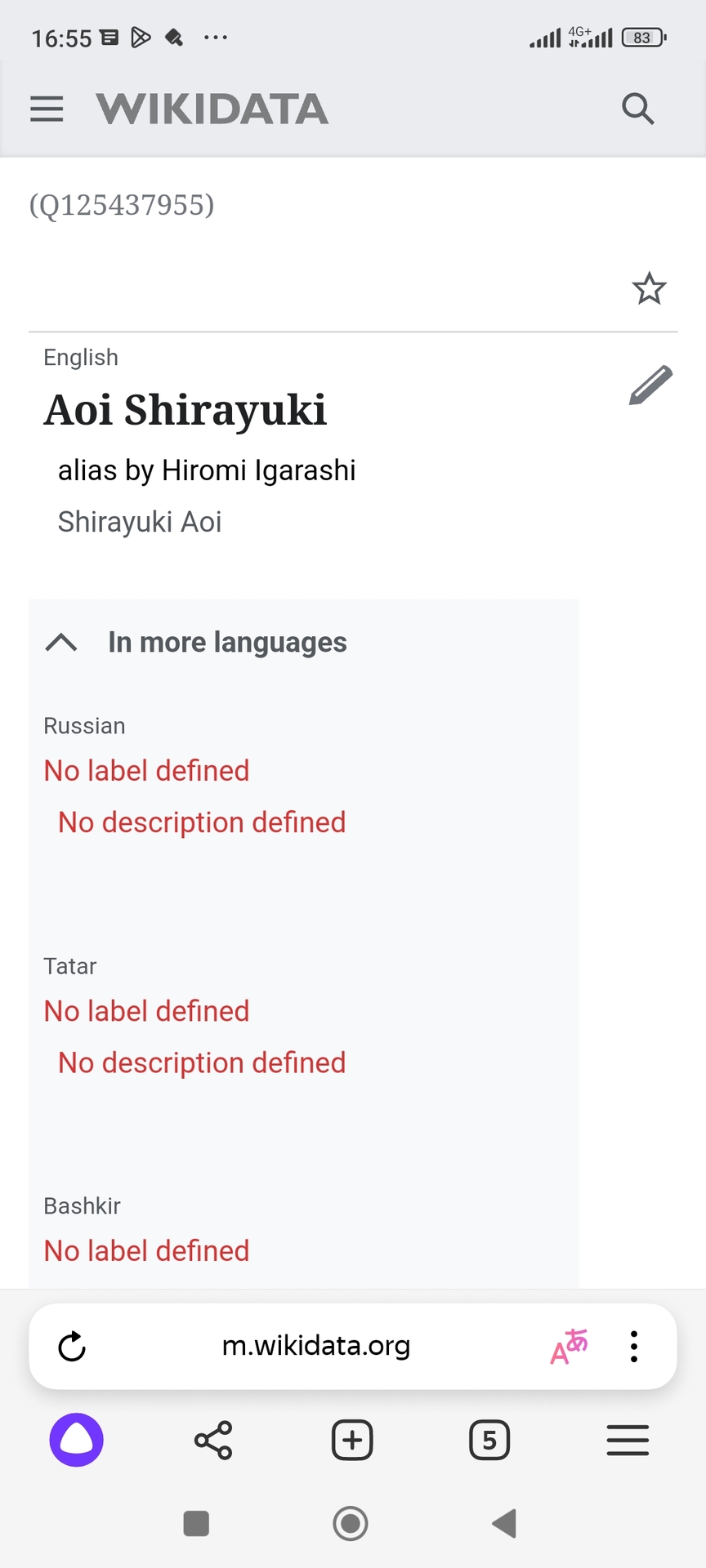
Task: Open a new tab with plus icon
Action: pos(352,1440)
